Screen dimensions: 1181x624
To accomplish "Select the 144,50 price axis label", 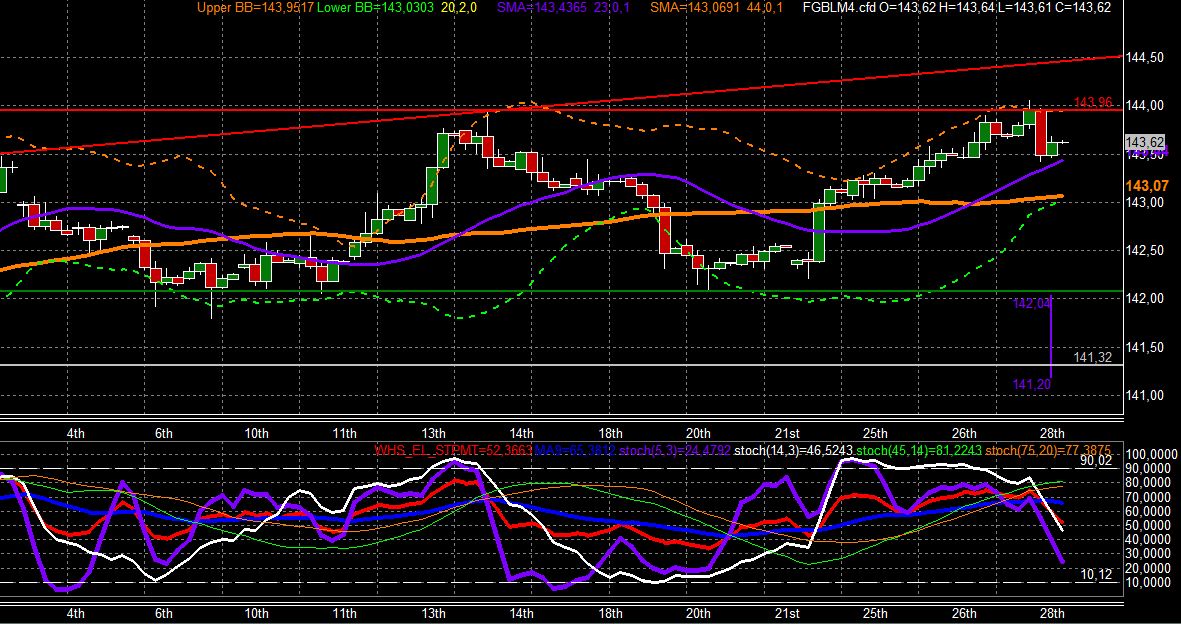I will [x=1146, y=57].
